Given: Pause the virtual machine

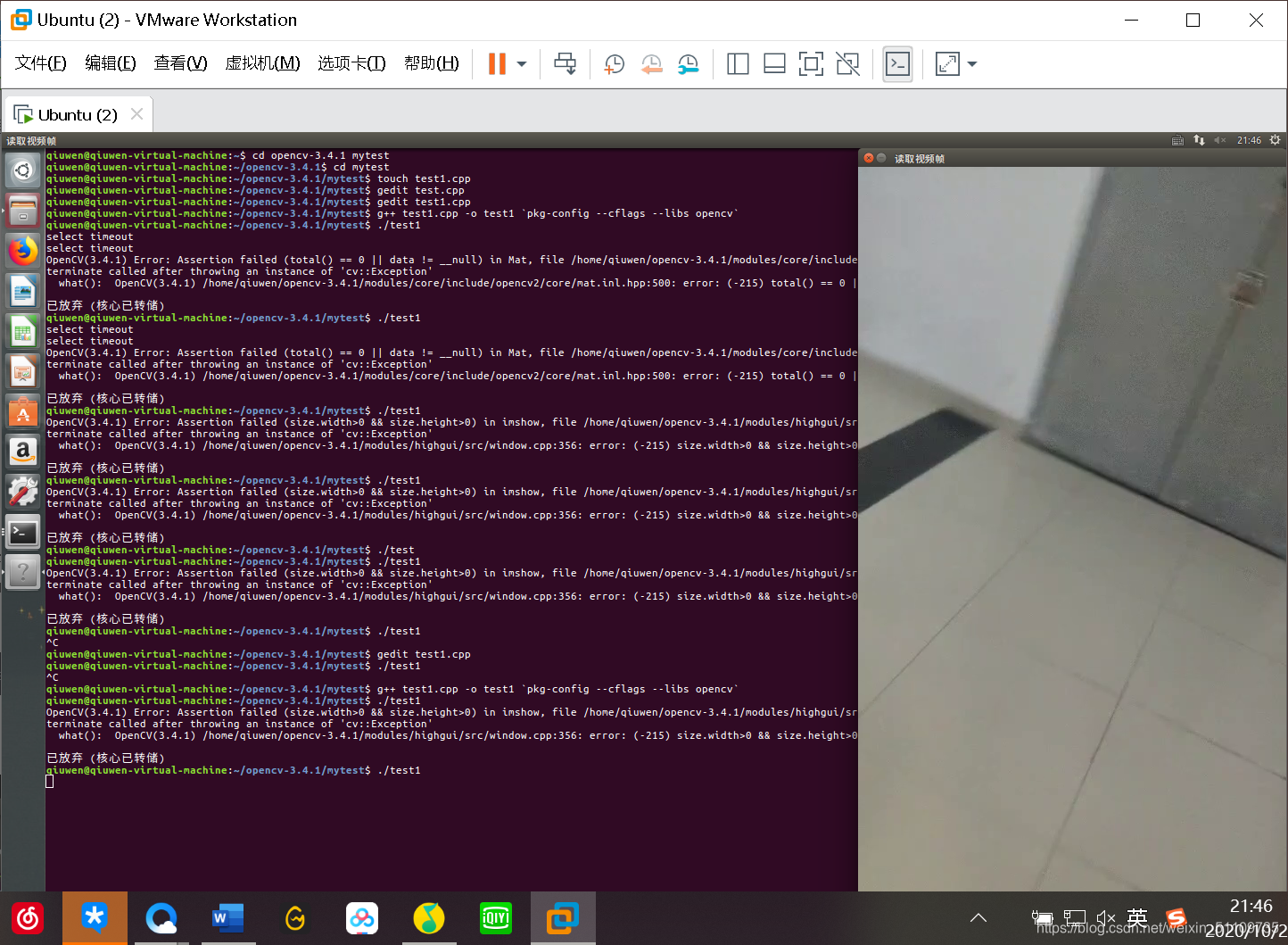Looking at the screenshot, I should point(497,63).
